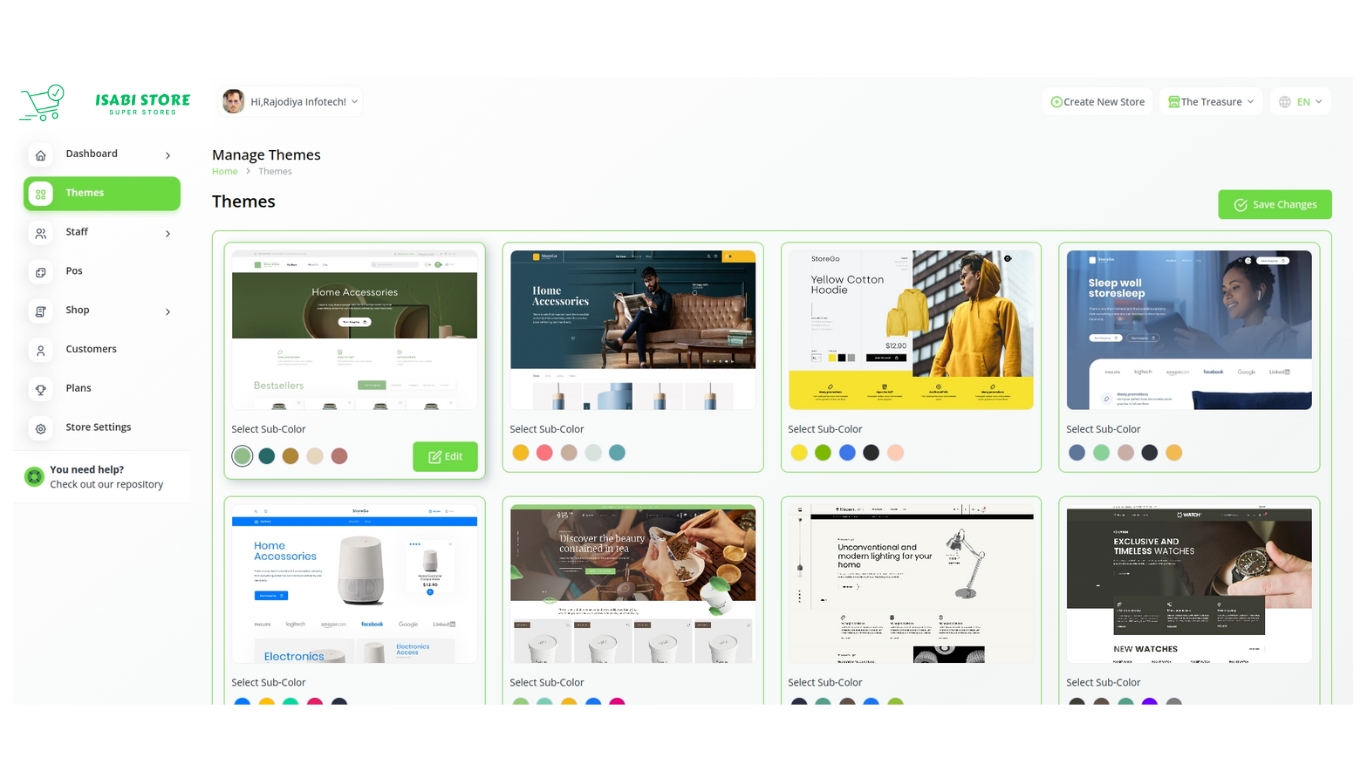The width and height of the screenshot is (1366, 768).
Task: Open the EN language dropdown
Action: 1300,102
